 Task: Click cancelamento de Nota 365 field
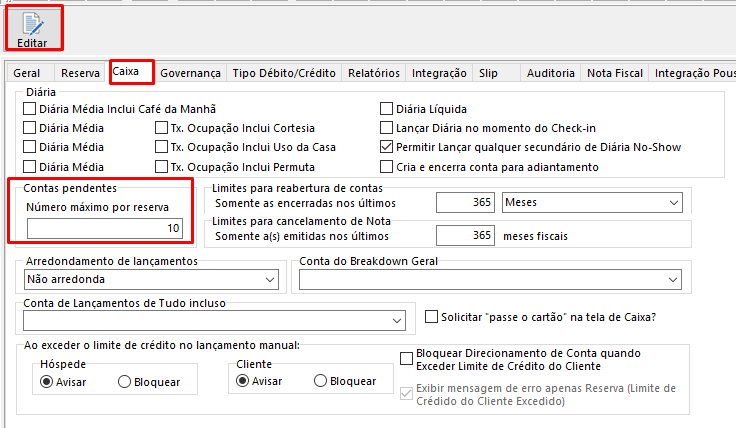point(465,235)
